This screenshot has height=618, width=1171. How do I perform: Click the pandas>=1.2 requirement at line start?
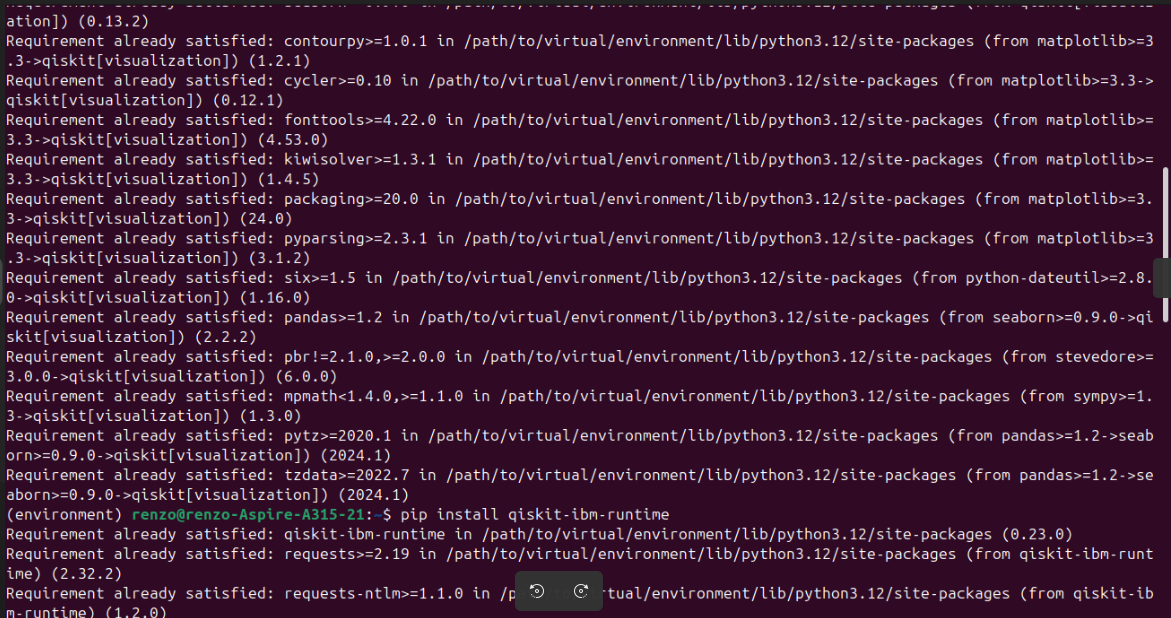(x=333, y=317)
